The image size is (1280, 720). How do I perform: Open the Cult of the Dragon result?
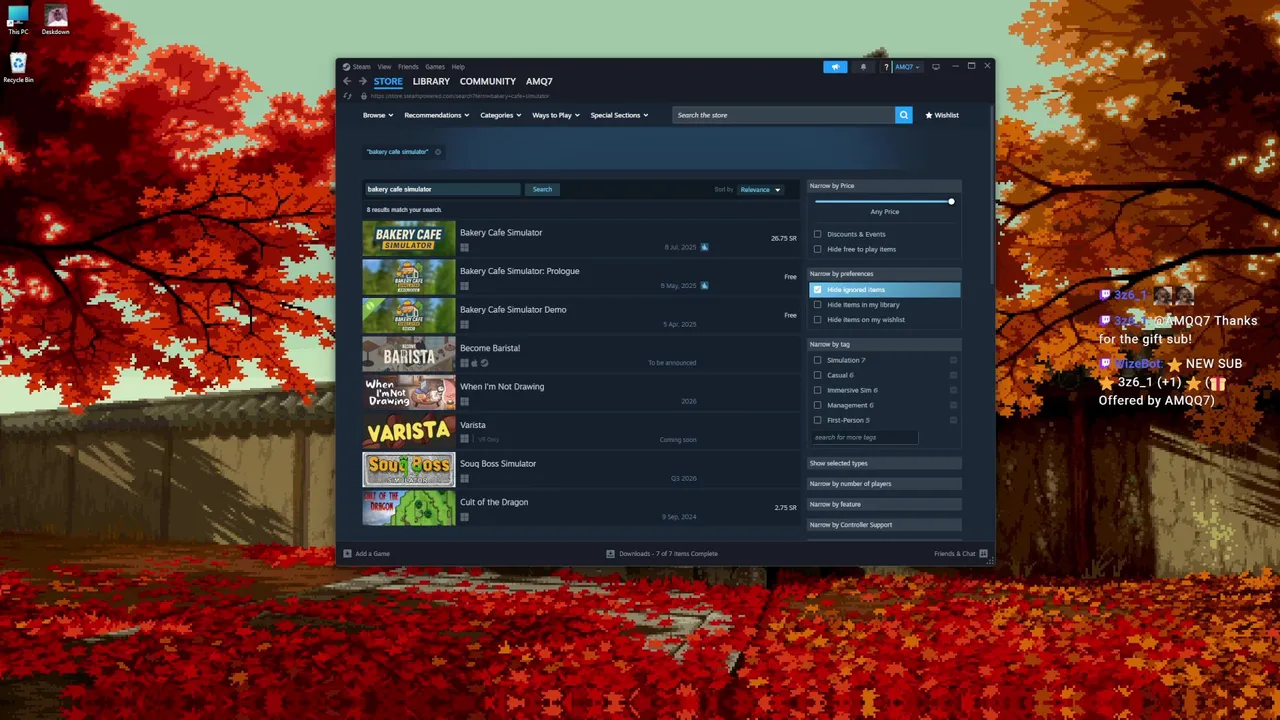580,508
